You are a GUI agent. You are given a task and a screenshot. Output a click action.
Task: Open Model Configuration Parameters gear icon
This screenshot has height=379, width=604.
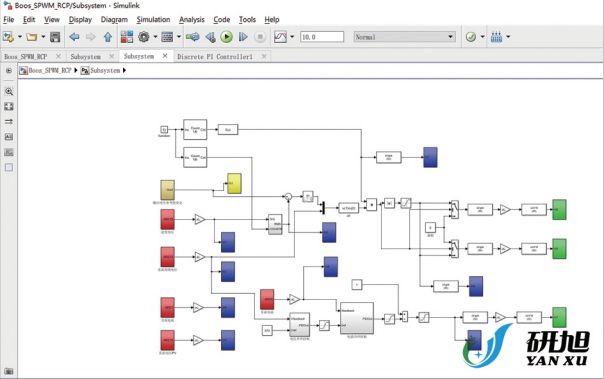point(144,37)
